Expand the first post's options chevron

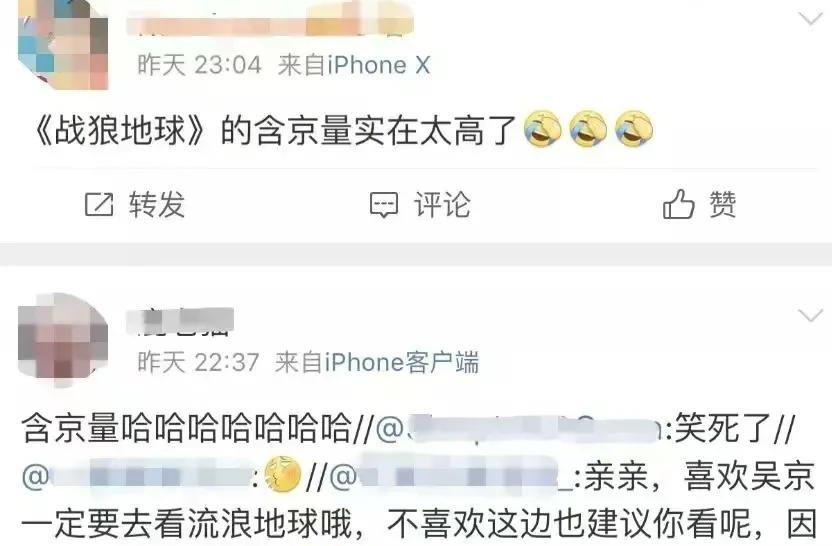click(810, 20)
